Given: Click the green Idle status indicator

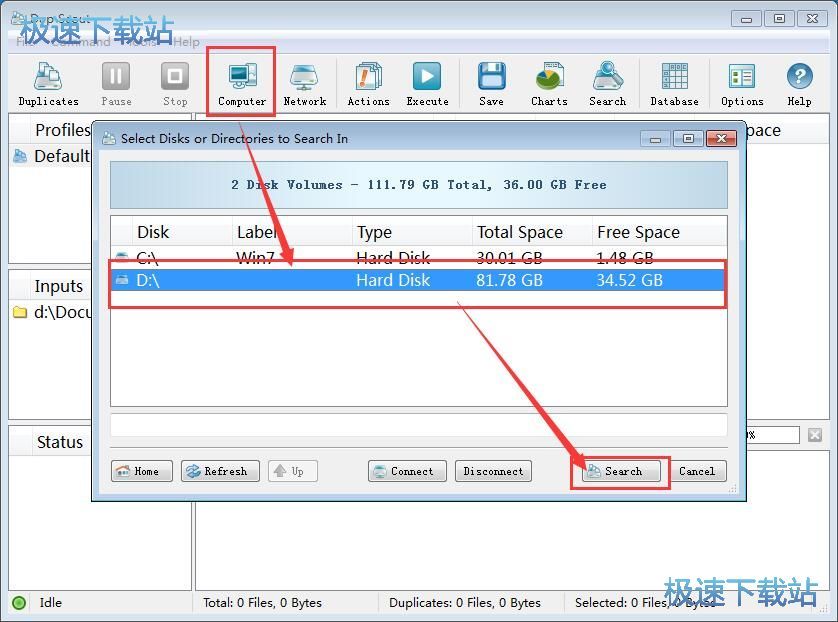Looking at the screenshot, I should 19,603.
